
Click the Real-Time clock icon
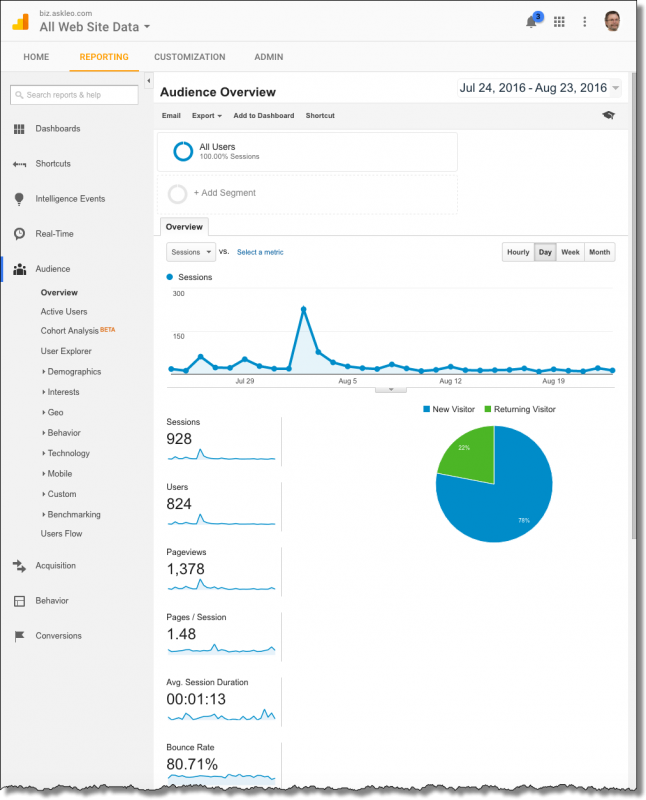[x=19, y=234]
